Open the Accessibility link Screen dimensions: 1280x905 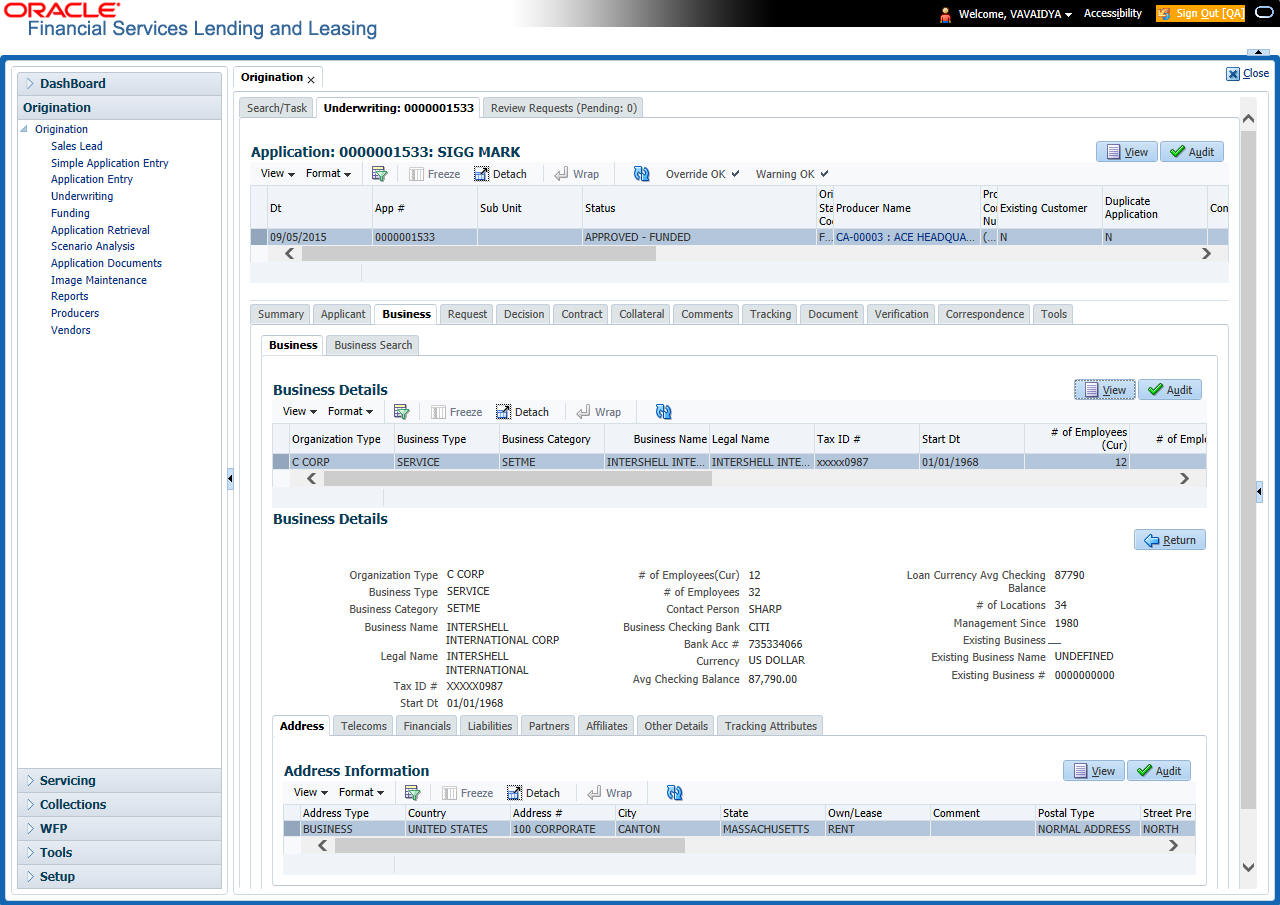1113,14
